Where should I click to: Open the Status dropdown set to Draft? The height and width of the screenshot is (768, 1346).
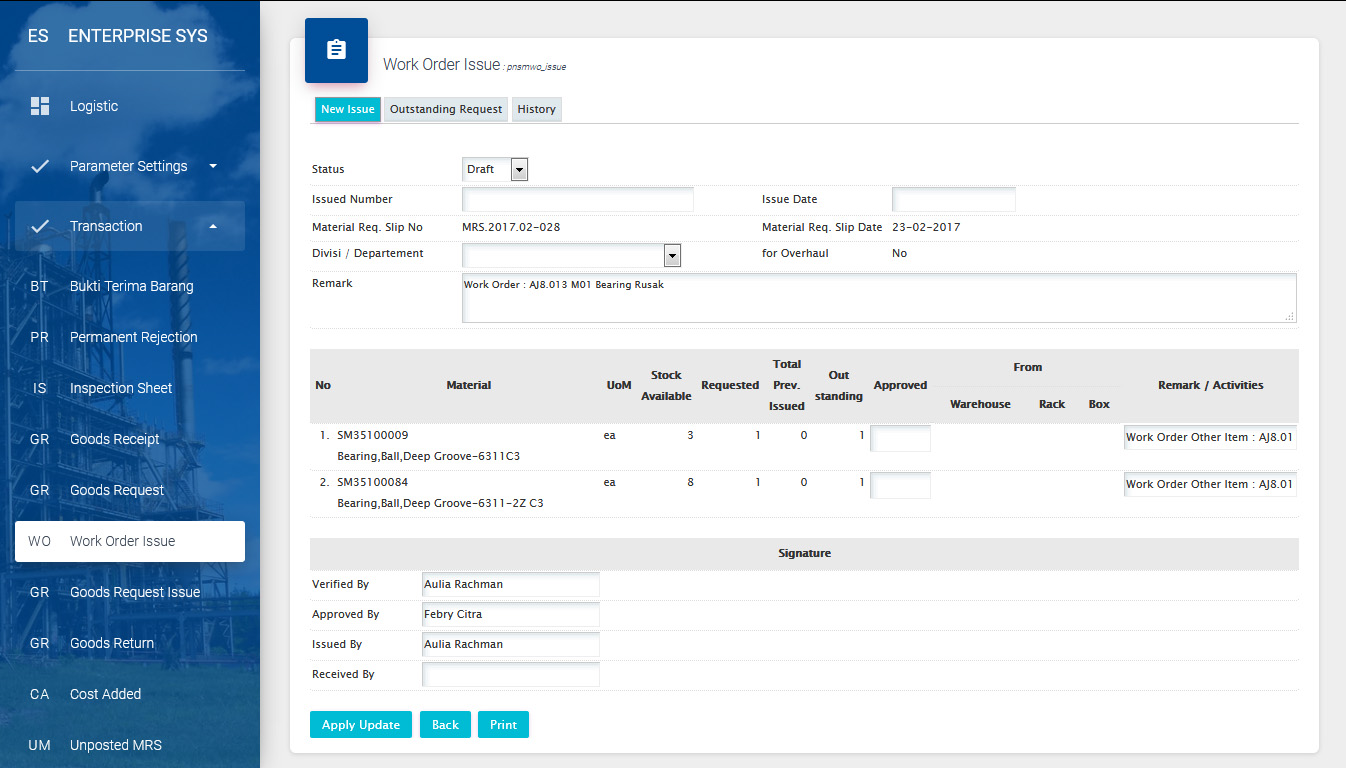(495, 169)
